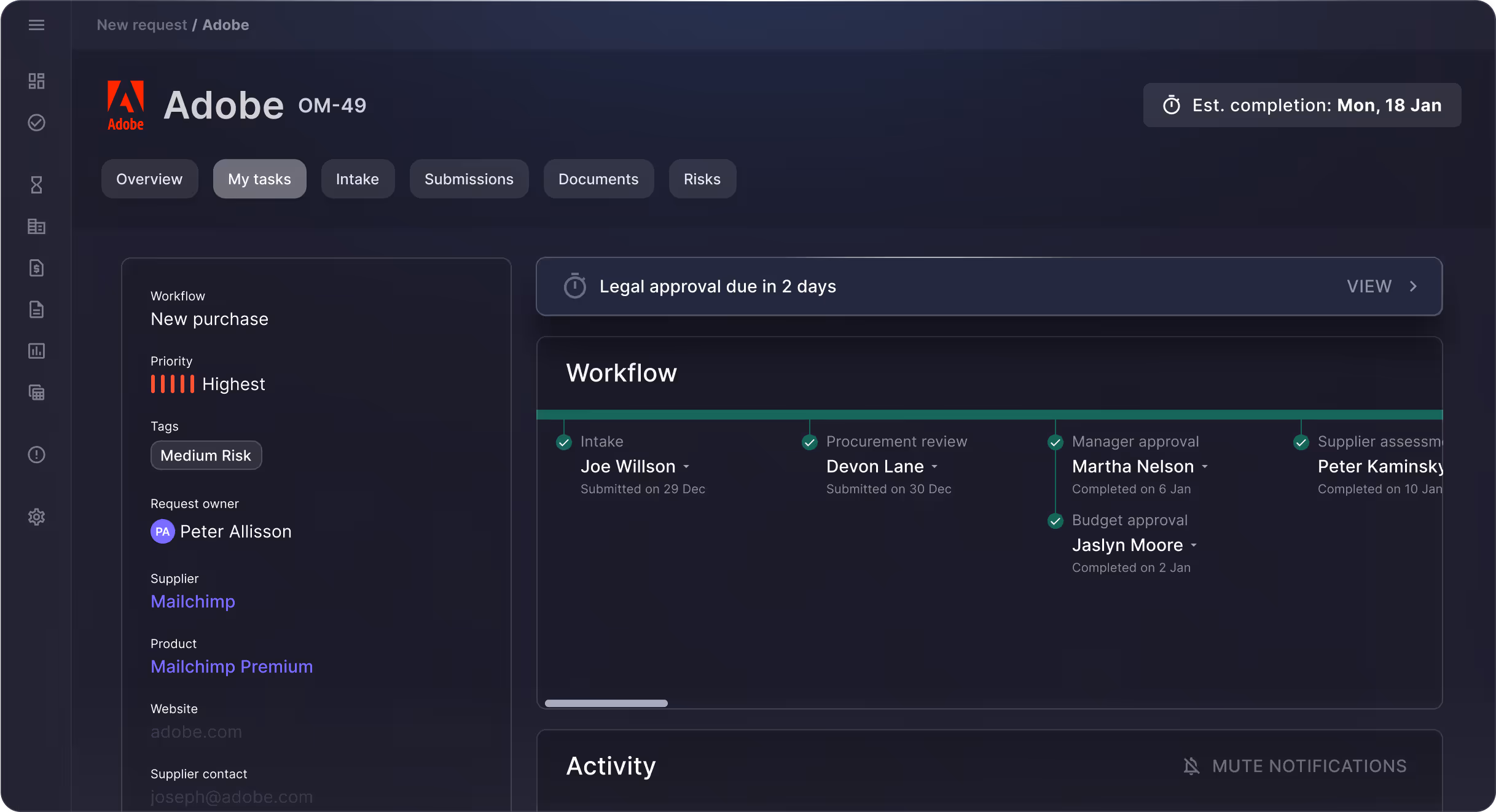Click the PA avatar of Peter Allisson
The image size is (1496, 812).
point(162,531)
